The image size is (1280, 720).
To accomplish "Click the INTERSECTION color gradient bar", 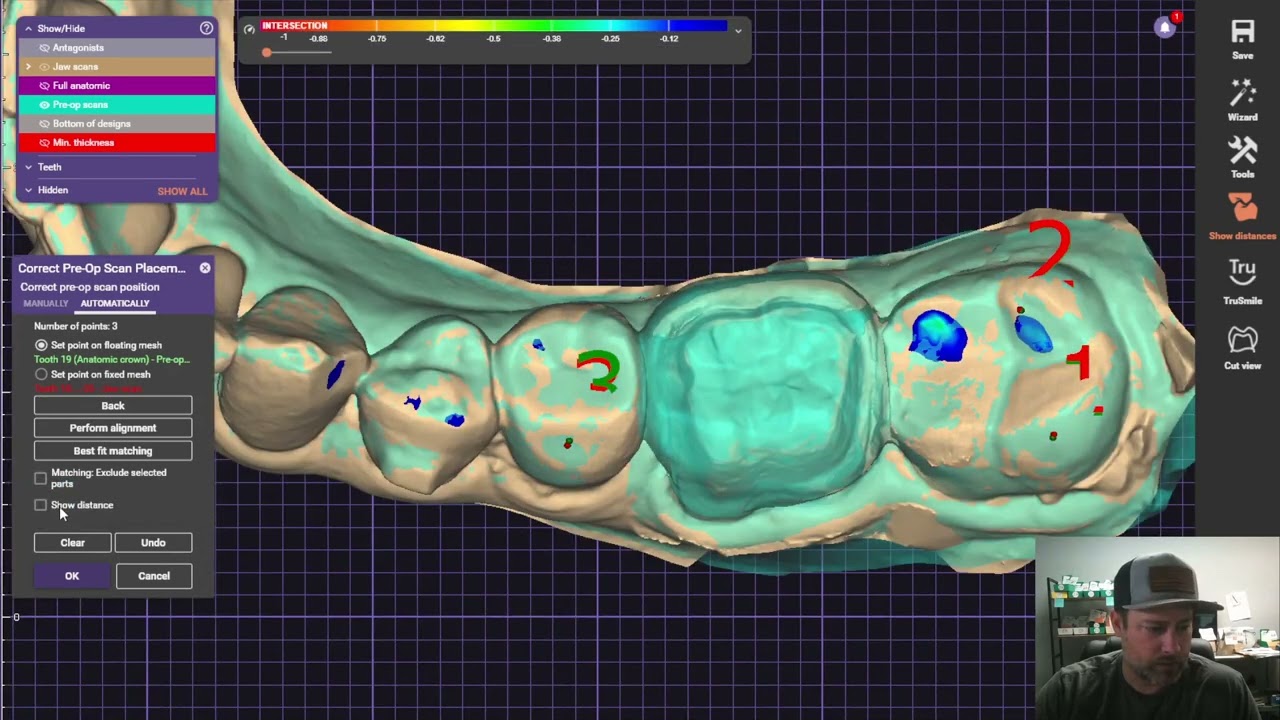I will pos(494,26).
